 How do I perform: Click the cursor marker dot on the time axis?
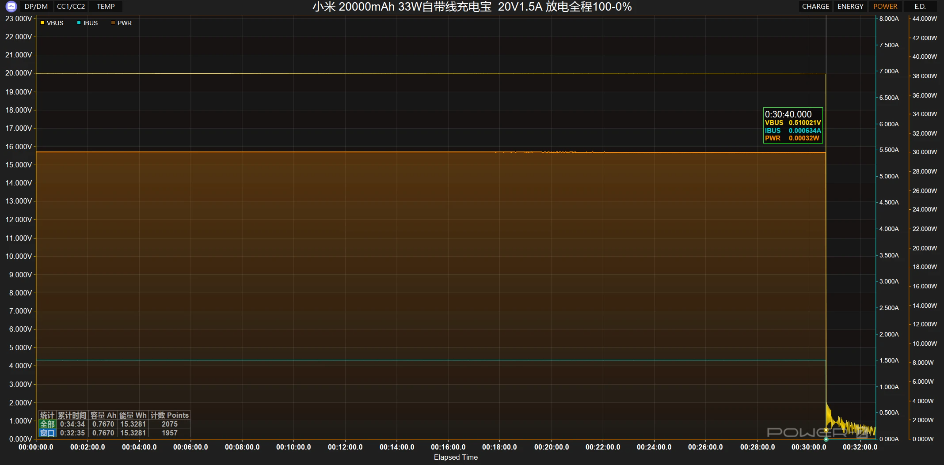coord(825,439)
